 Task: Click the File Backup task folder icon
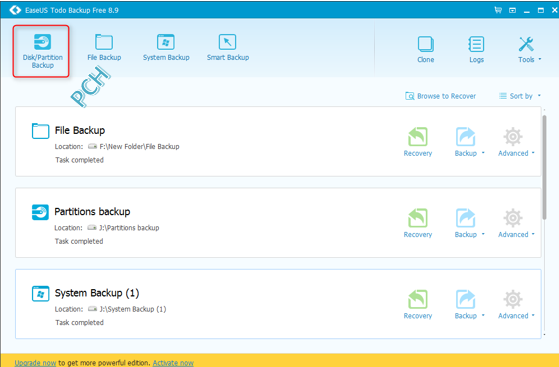pyautogui.click(x=40, y=131)
